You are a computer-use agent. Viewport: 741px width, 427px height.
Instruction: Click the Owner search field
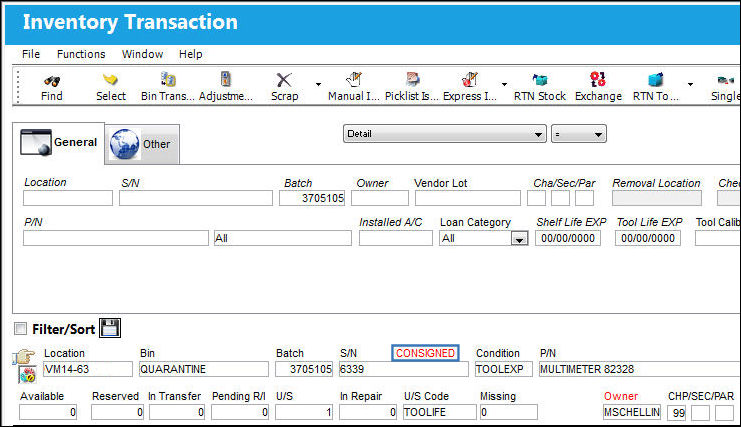(x=380, y=198)
